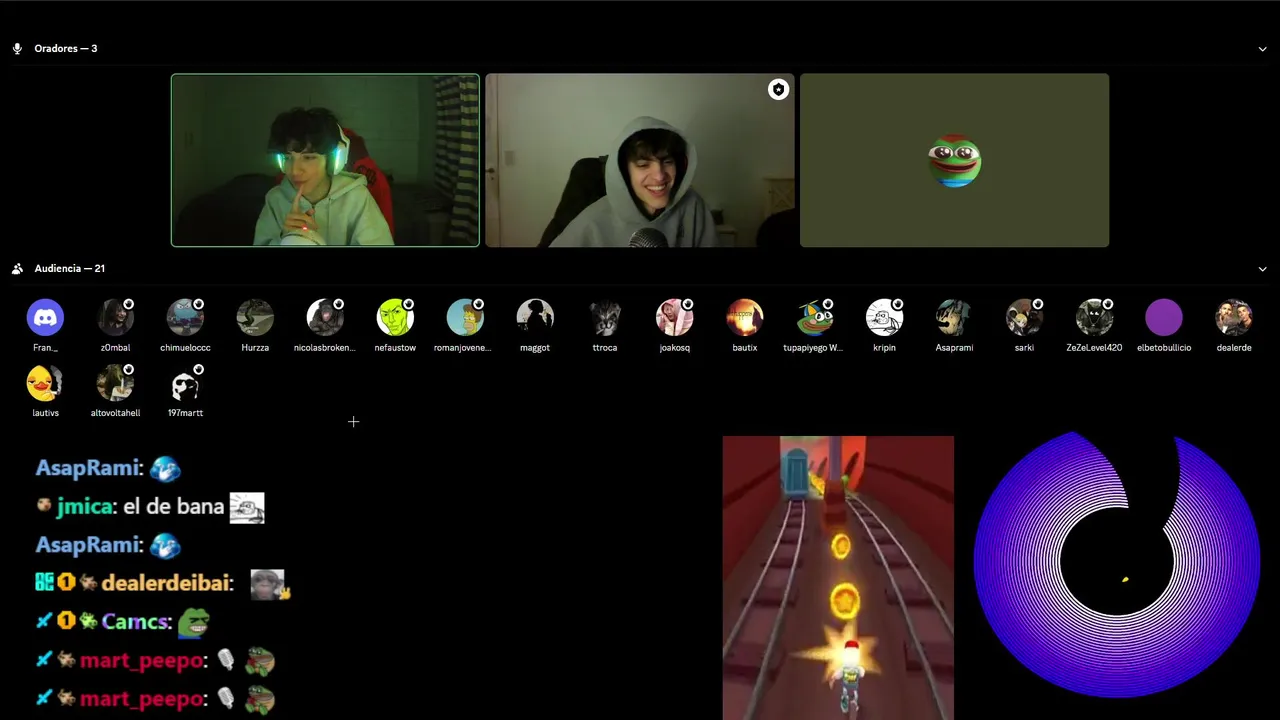
Task: Focus the grey hoodie speaker video
Action: tap(640, 160)
